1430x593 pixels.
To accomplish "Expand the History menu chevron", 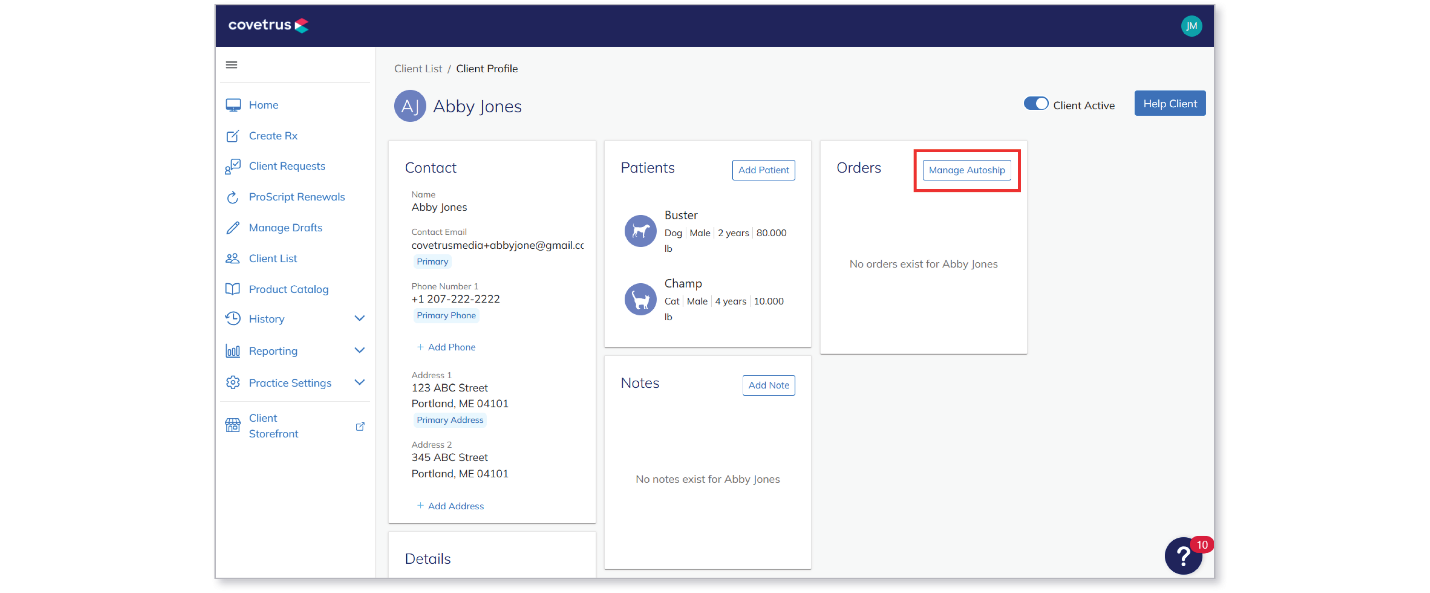I will click(x=360, y=319).
